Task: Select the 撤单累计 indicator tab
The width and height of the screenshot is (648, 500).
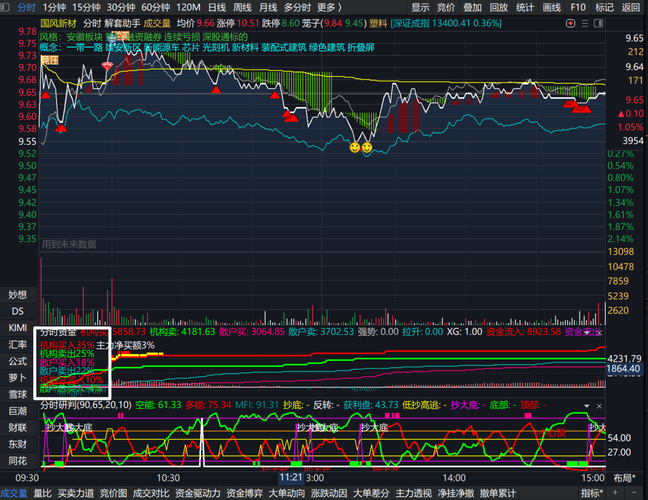Action: tap(498, 493)
